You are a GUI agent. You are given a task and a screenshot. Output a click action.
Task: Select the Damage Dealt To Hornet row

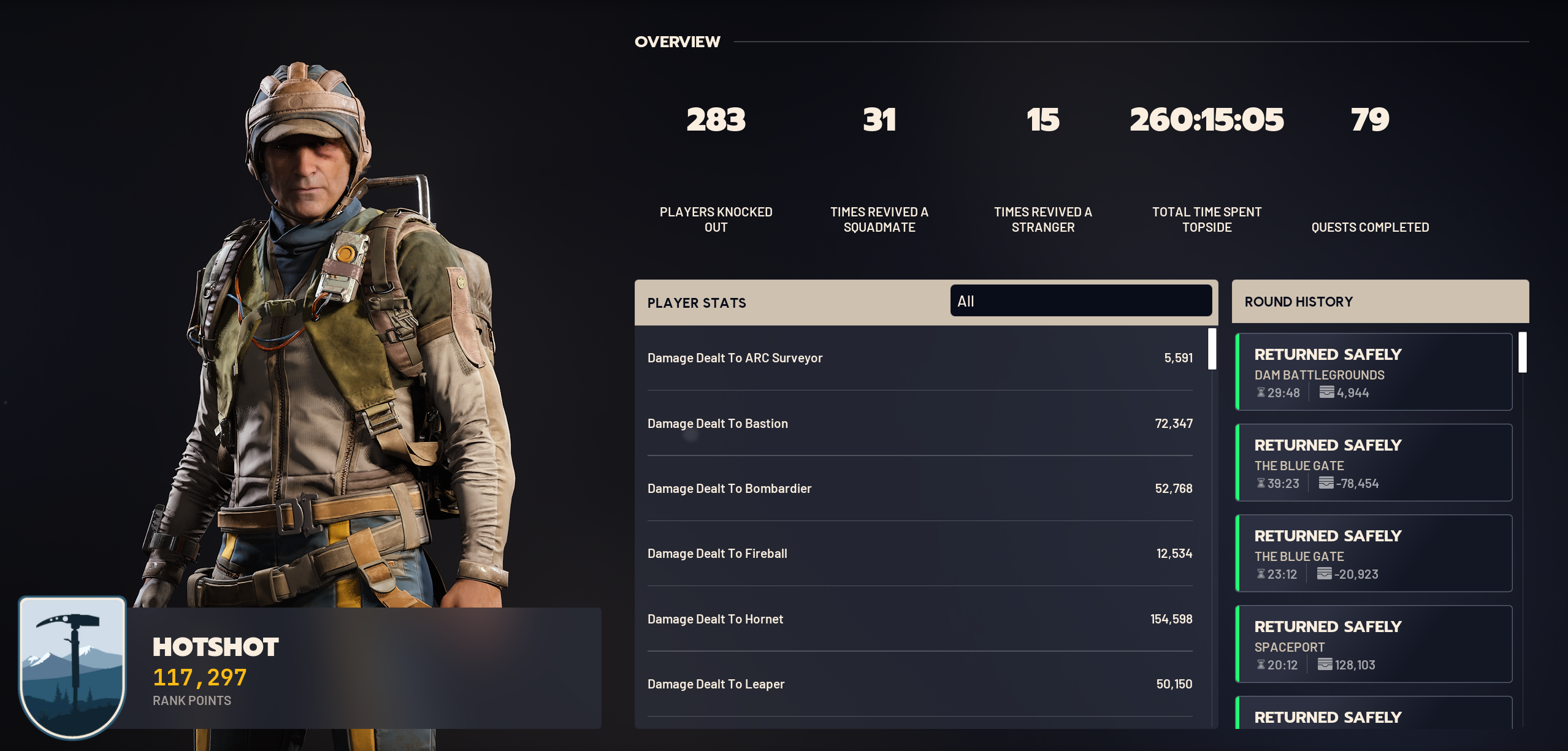coord(920,619)
